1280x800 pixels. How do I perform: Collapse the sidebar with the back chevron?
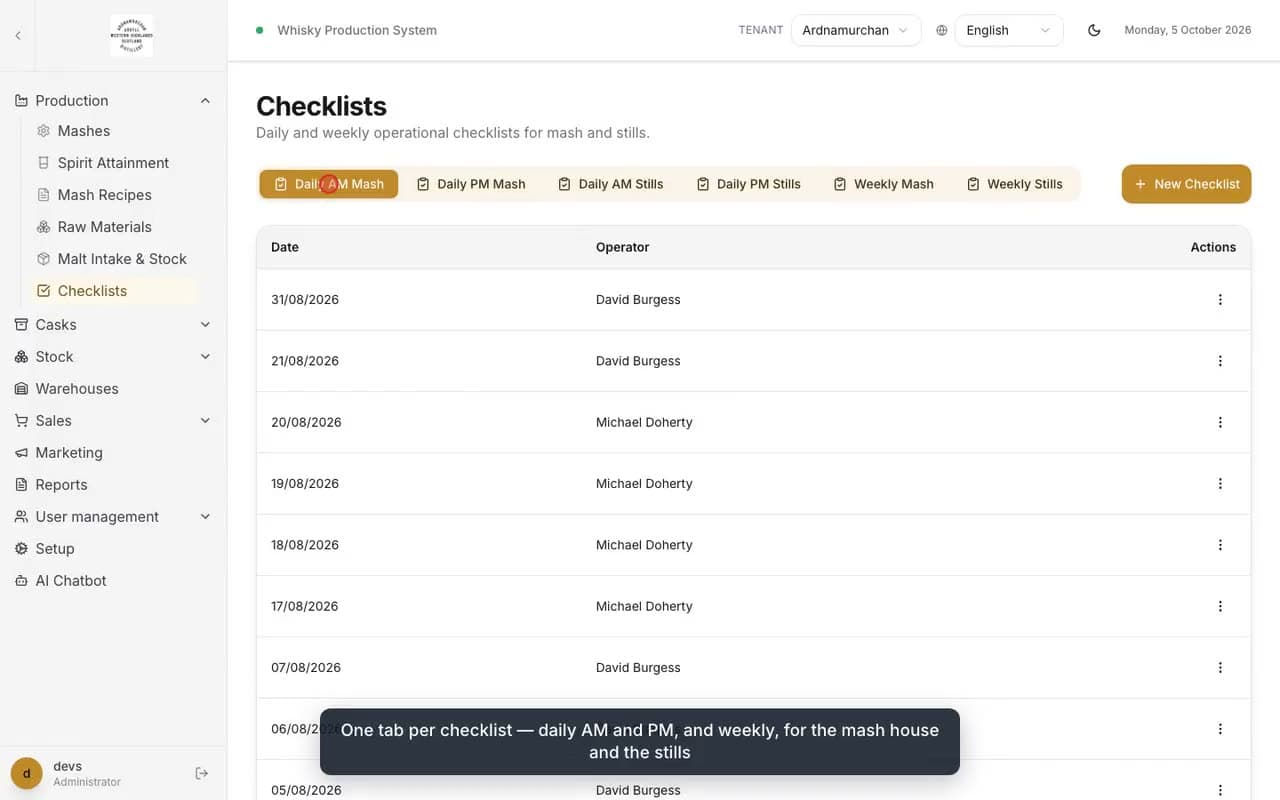18,36
